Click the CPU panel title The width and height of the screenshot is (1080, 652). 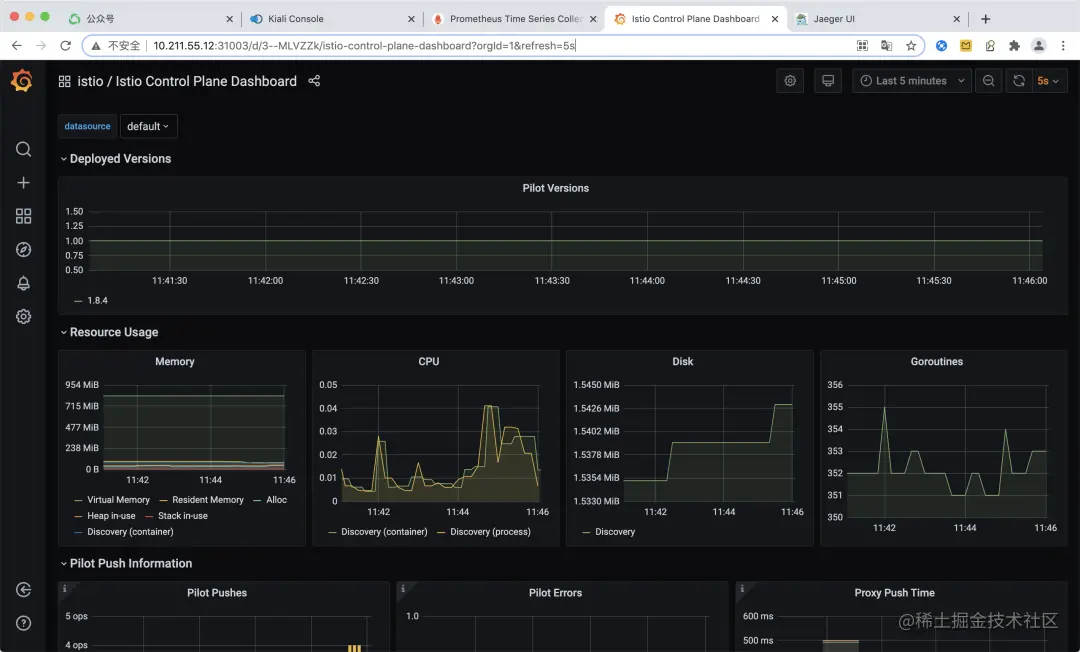(x=428, y=361)
